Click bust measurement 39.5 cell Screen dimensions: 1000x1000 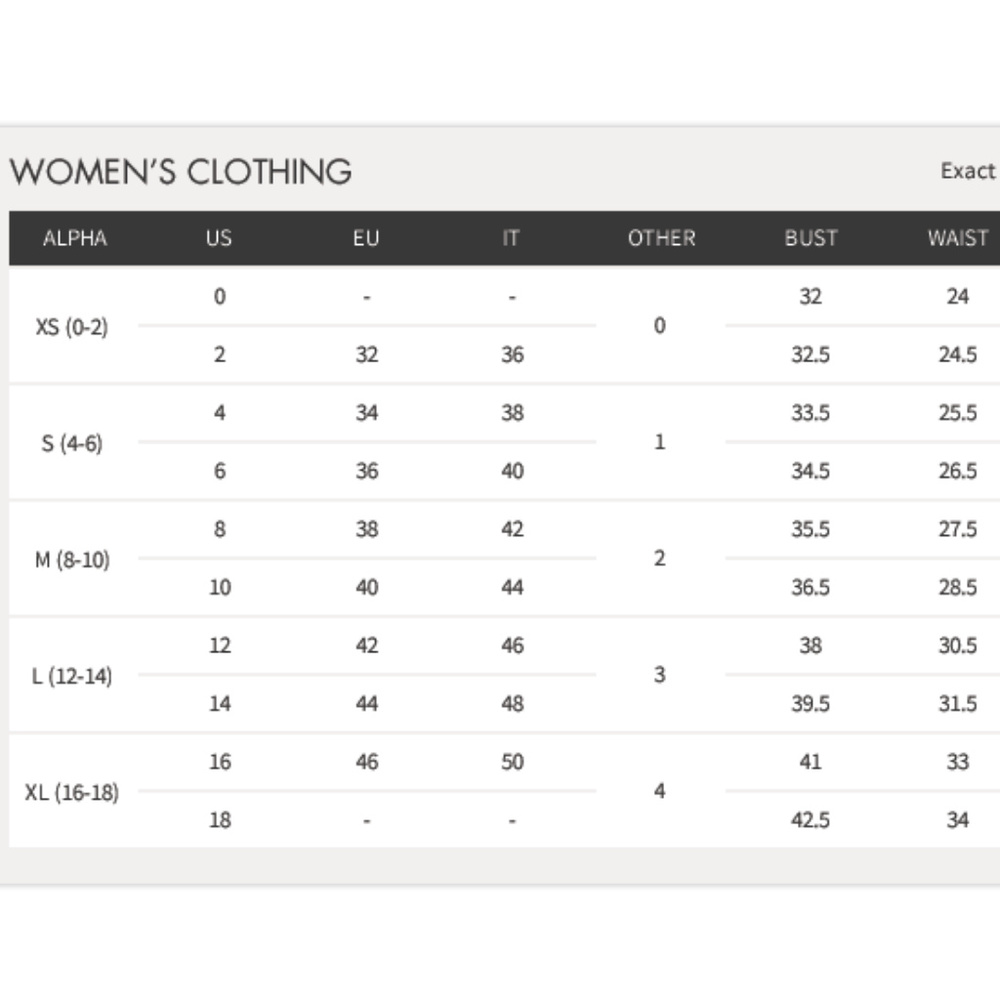click(x=811, y=703)
